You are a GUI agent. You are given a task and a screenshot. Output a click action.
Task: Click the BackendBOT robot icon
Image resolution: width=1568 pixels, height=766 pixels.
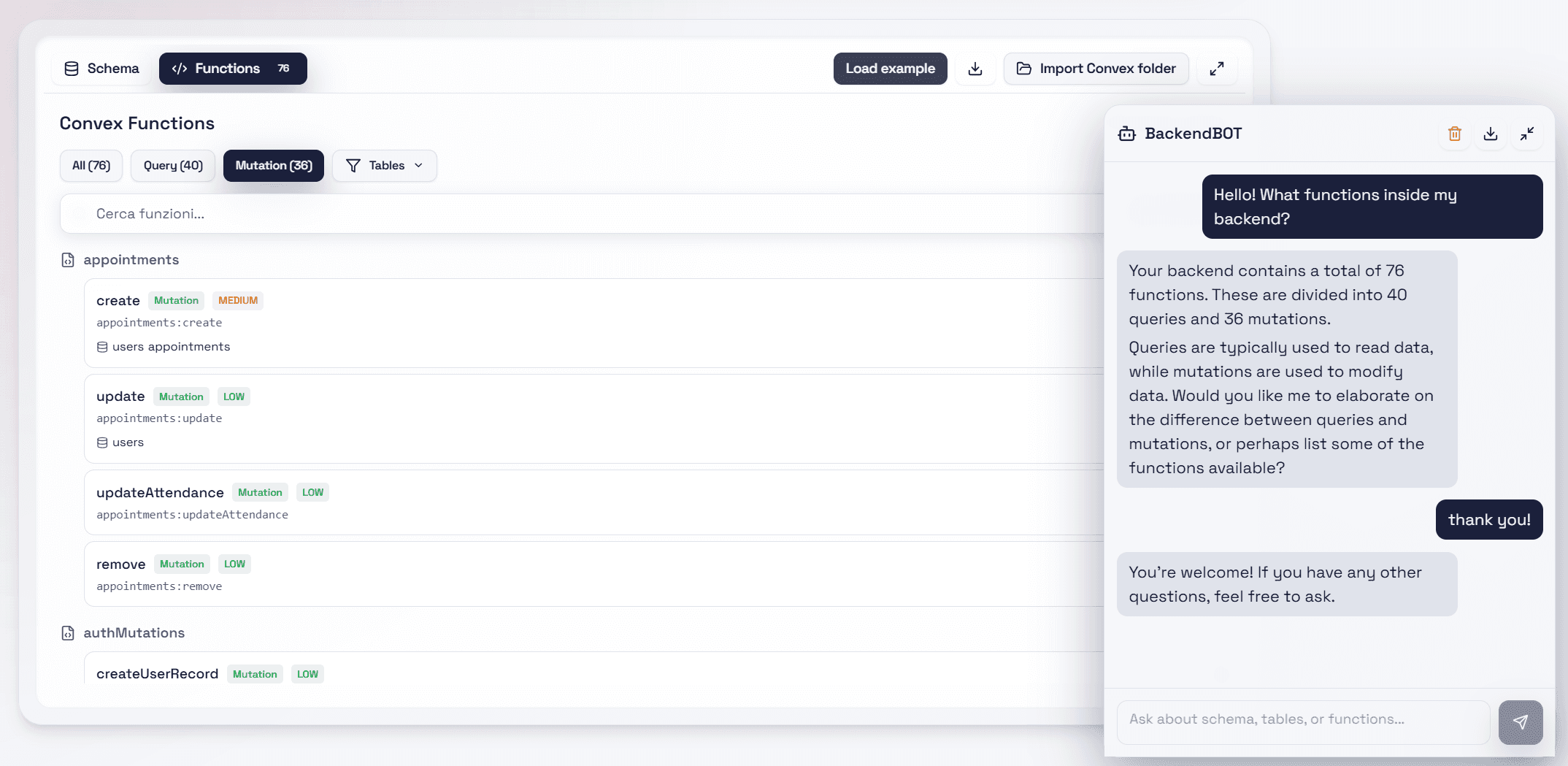(x=1126, y=134)
